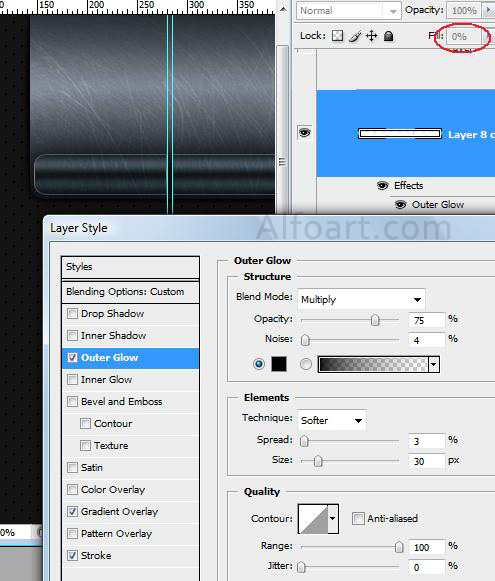Enable the Color Overlay checkbox
The width and height of the screenshot is (495, 581).
tap(72, 489)
